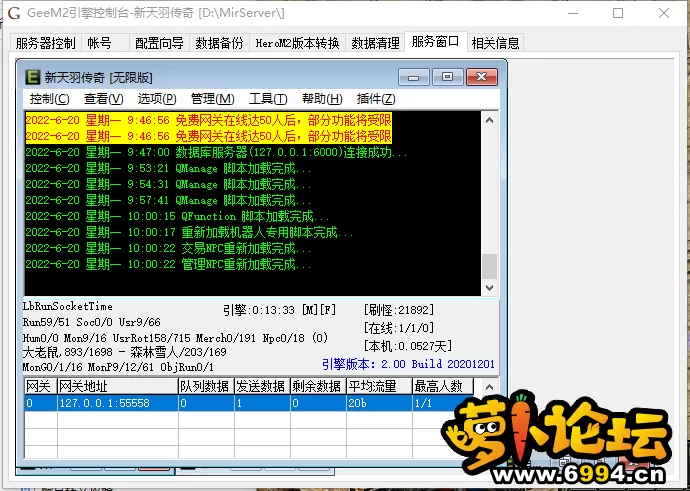Screen dimensions: 690x491
Task: Select the gateway row 127.0.0.1:55558
Action: click(249, 403)
